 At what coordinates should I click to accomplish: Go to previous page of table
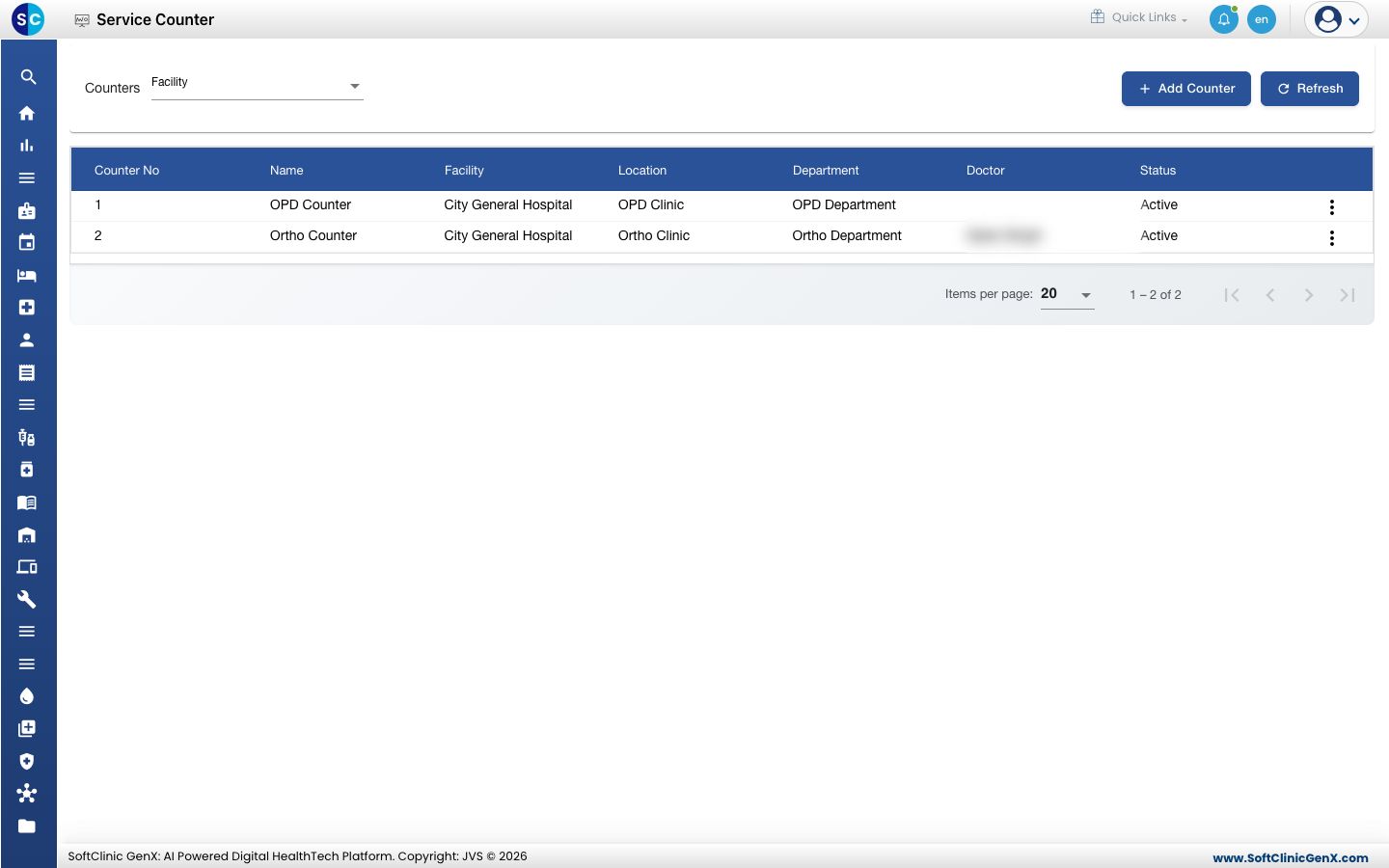1270,295
